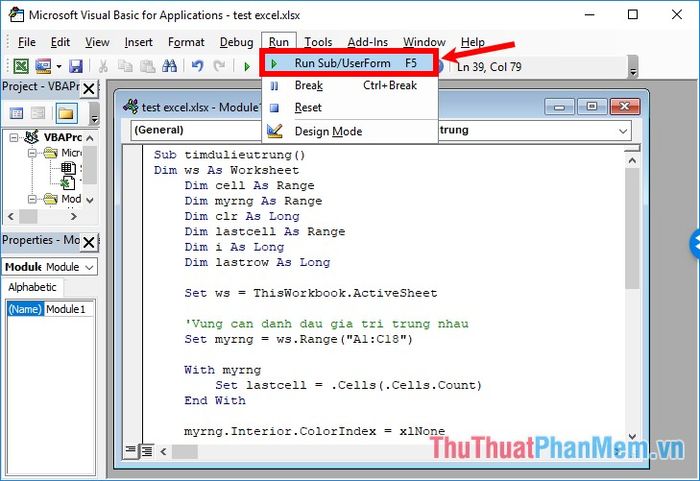This screenshot has height=481, width=700.
Task: Click the View Code icon in Project pane
Action: click(17, 113)
